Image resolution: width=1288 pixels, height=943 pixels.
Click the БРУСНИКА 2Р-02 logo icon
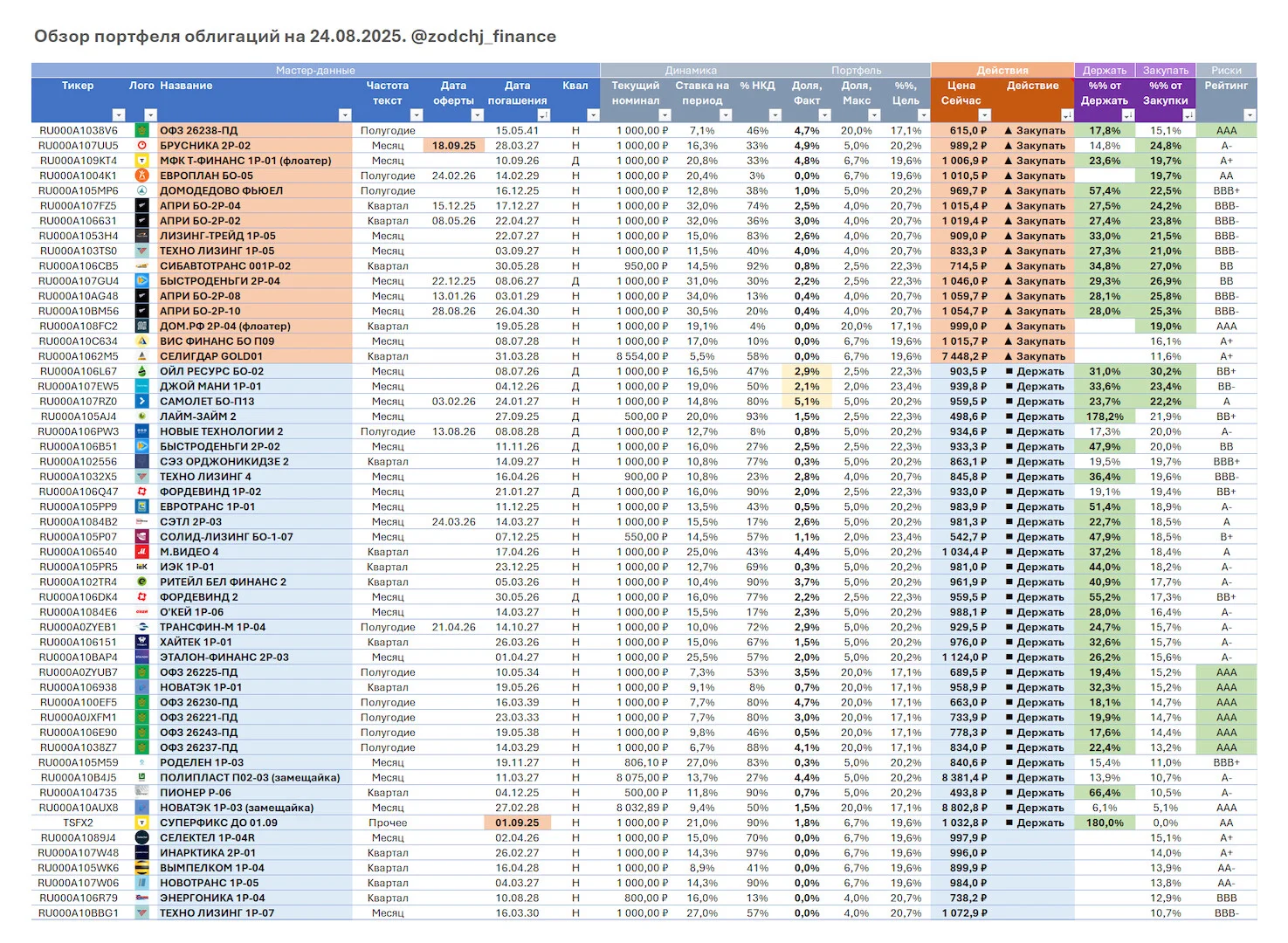click(x=141, y=146)
